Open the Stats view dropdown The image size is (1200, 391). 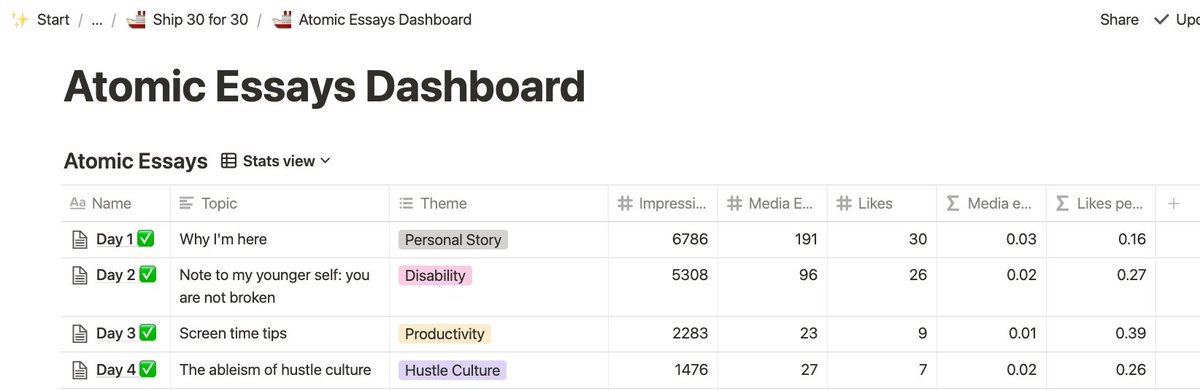click(x=276, y=161)
